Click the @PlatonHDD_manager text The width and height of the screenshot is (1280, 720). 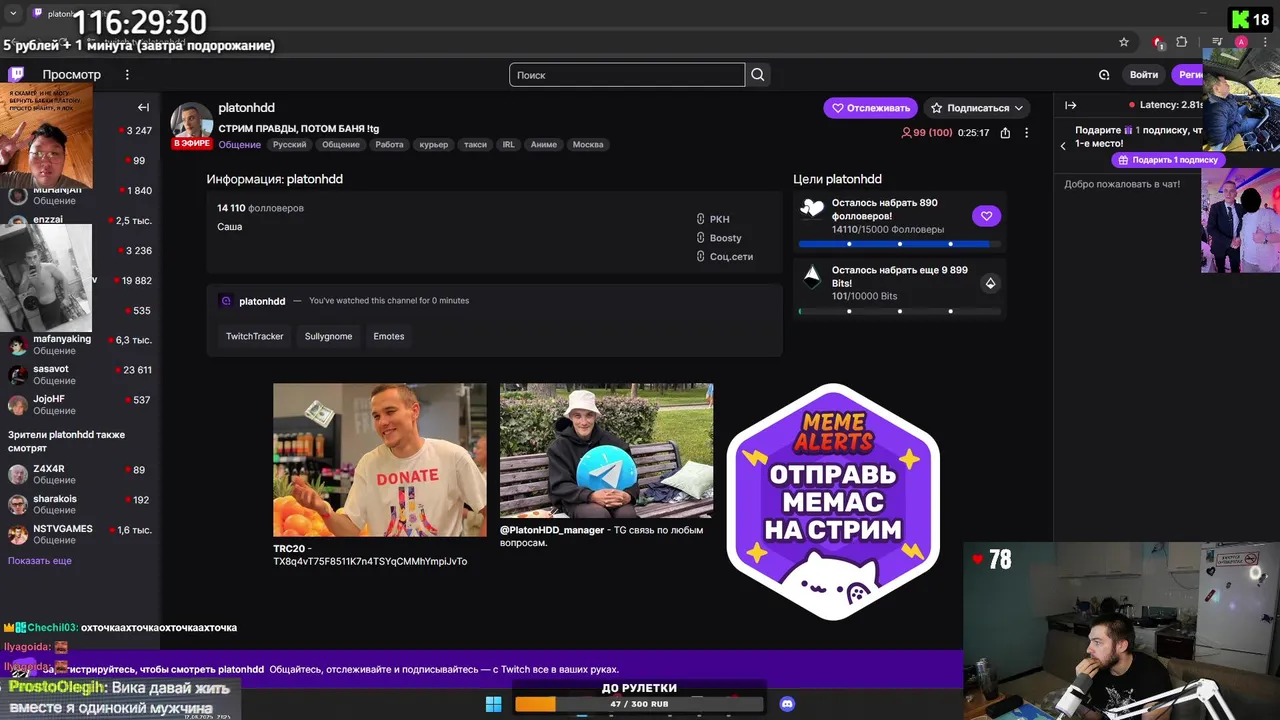[x=552, y=530]
